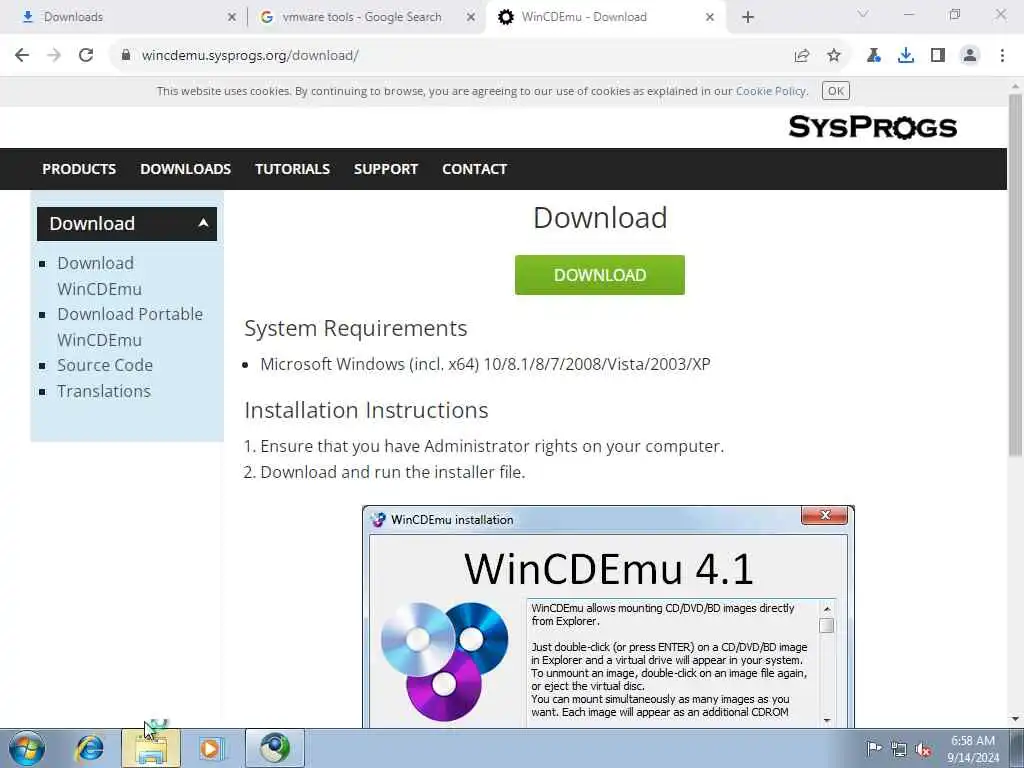Open the Chrome profile avatar

click(x=970, y=56)
